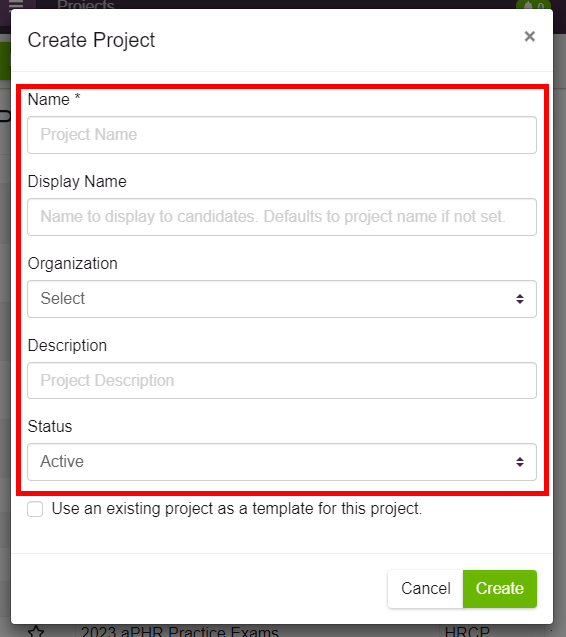
Task: Click the Name * field label
Action: pos(54,100)
